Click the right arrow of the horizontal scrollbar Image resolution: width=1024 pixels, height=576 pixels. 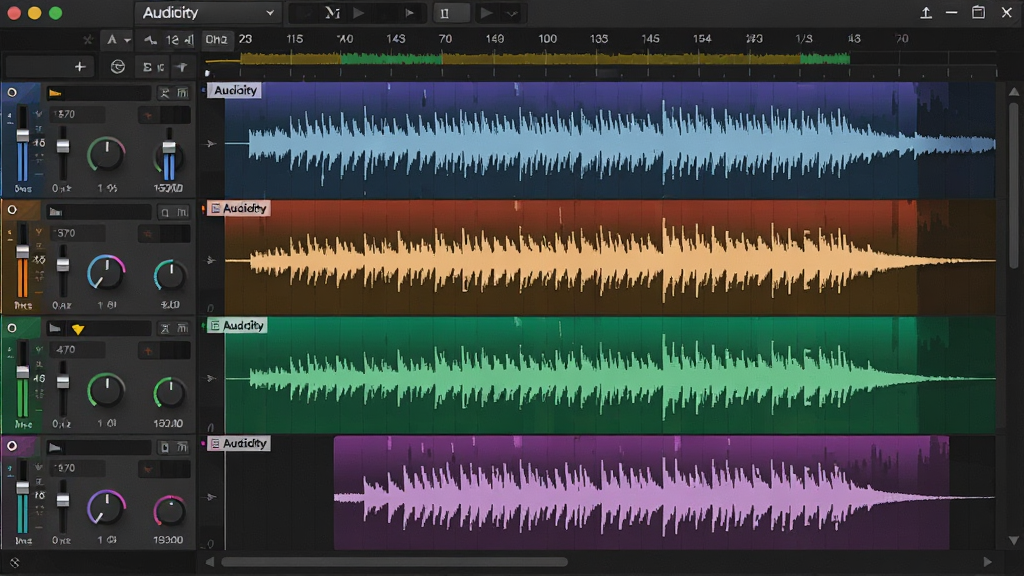(987, 562)
